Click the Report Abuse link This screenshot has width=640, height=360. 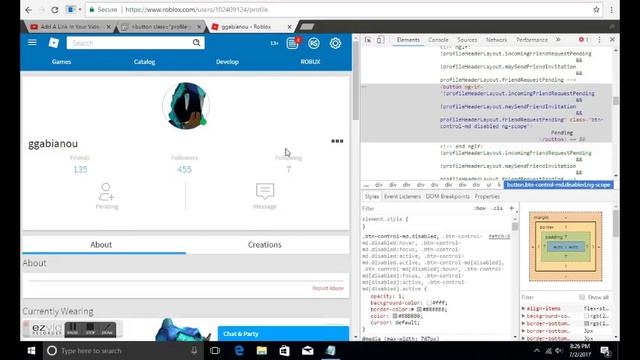[328, 288]
